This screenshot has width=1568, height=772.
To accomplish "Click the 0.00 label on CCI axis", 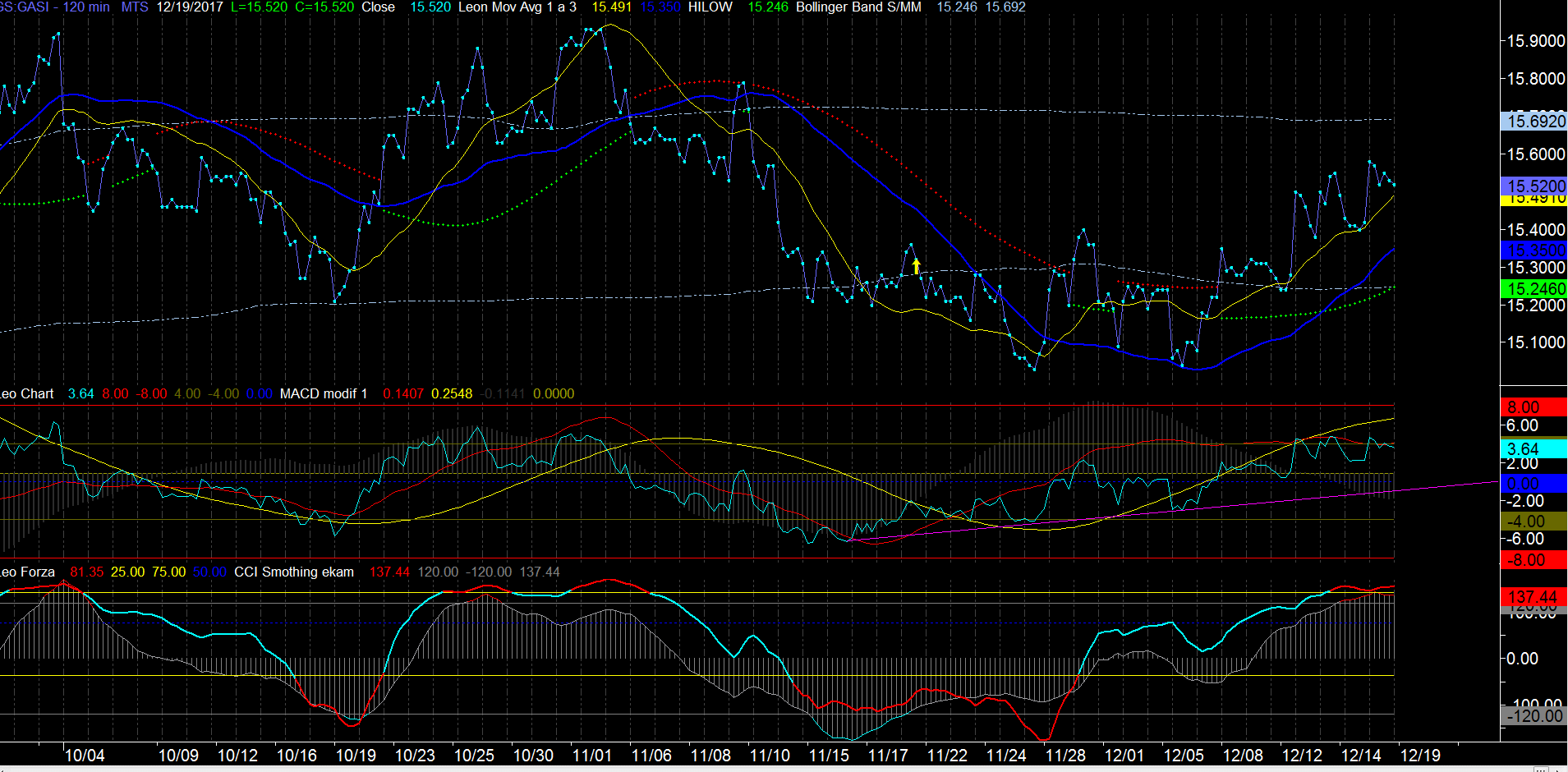I will point(1522,659).
